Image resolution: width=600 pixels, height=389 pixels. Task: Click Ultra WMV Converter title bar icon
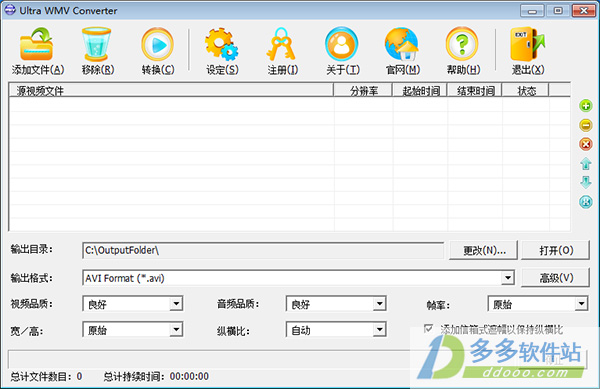(10, 10)
